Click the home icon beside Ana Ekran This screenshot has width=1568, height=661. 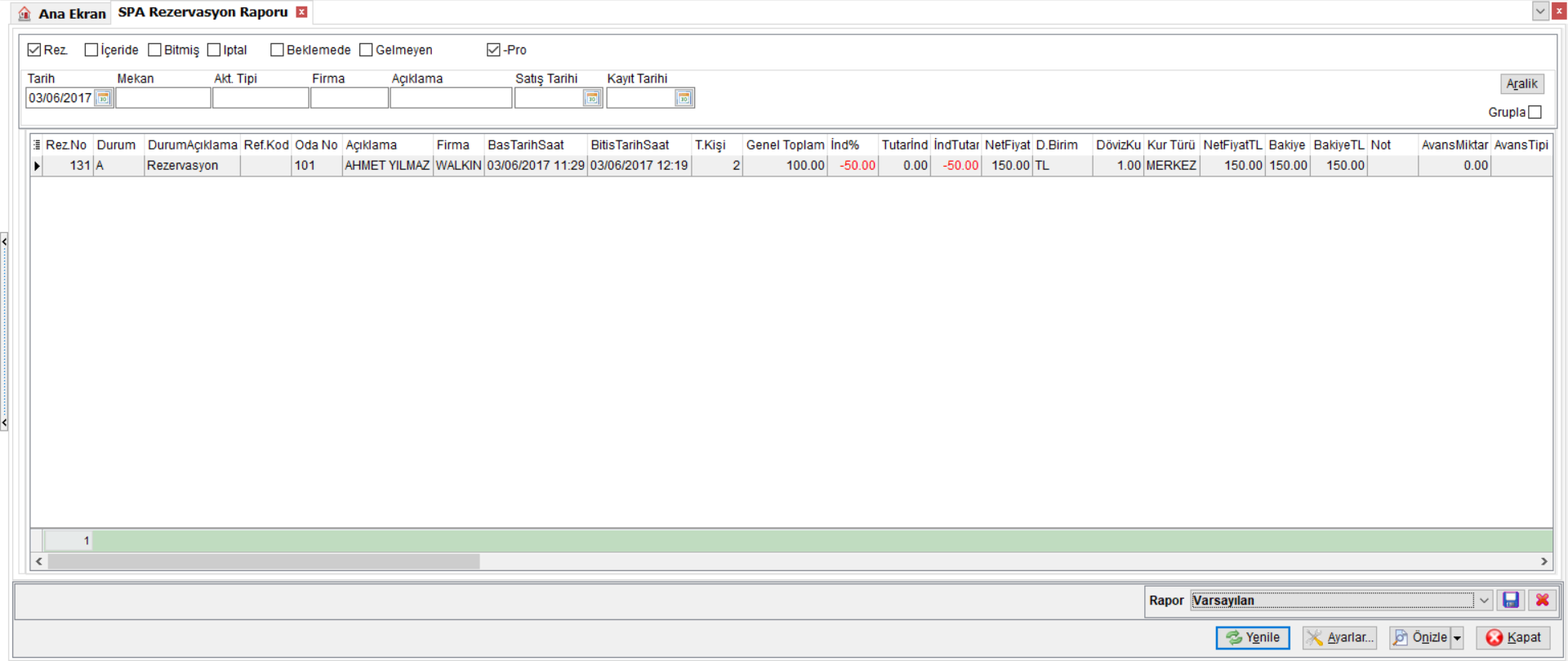point(24,13)
